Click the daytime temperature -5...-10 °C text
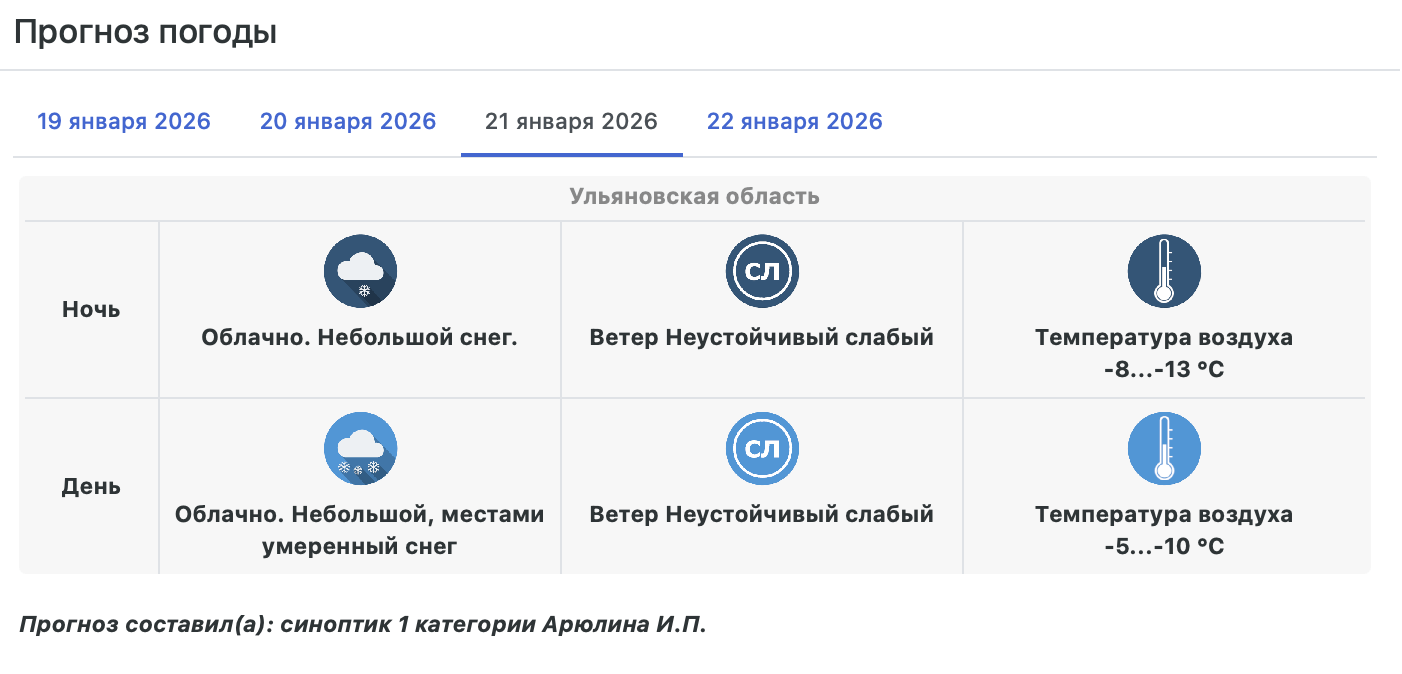The image size is (1402, 674). point(1164,547)
